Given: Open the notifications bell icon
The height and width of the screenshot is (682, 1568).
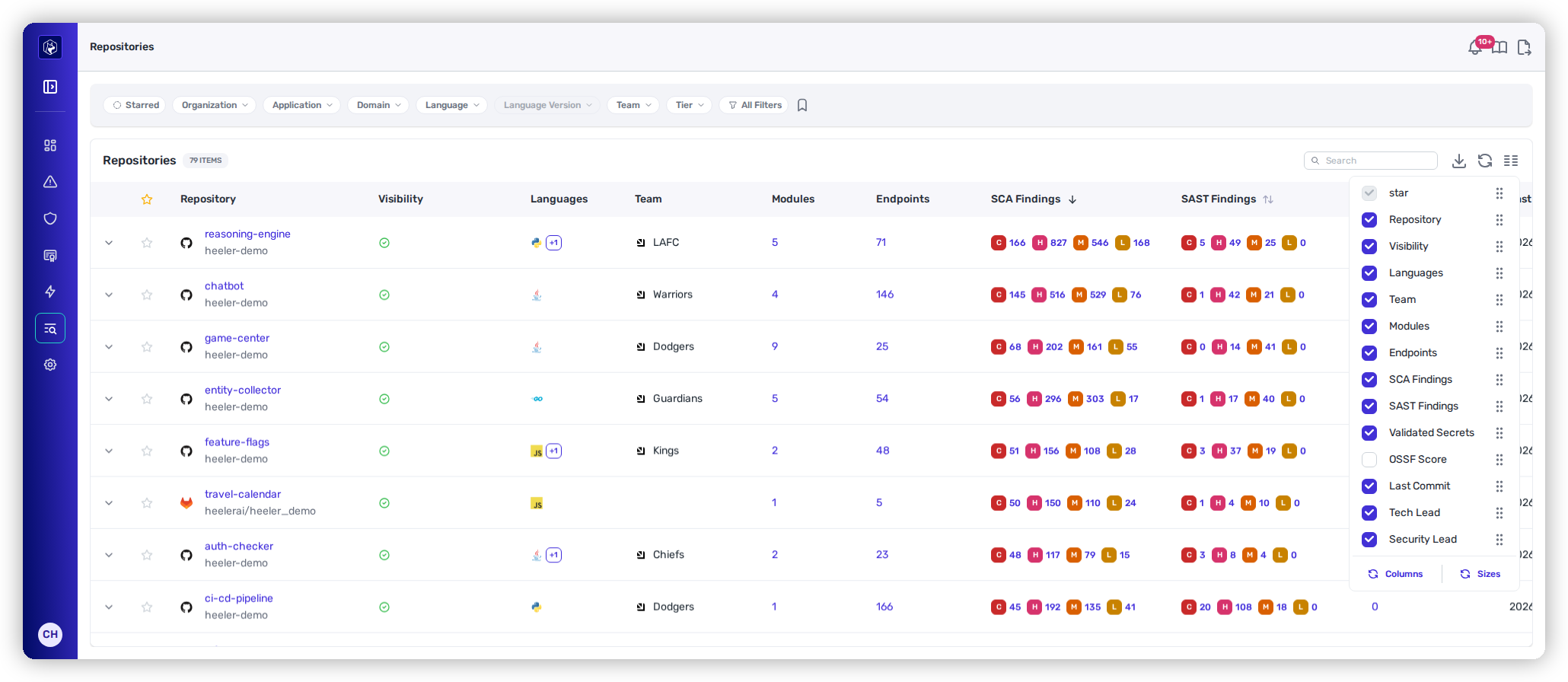Looking at the screenshot, I should (x=1475, y=47).
